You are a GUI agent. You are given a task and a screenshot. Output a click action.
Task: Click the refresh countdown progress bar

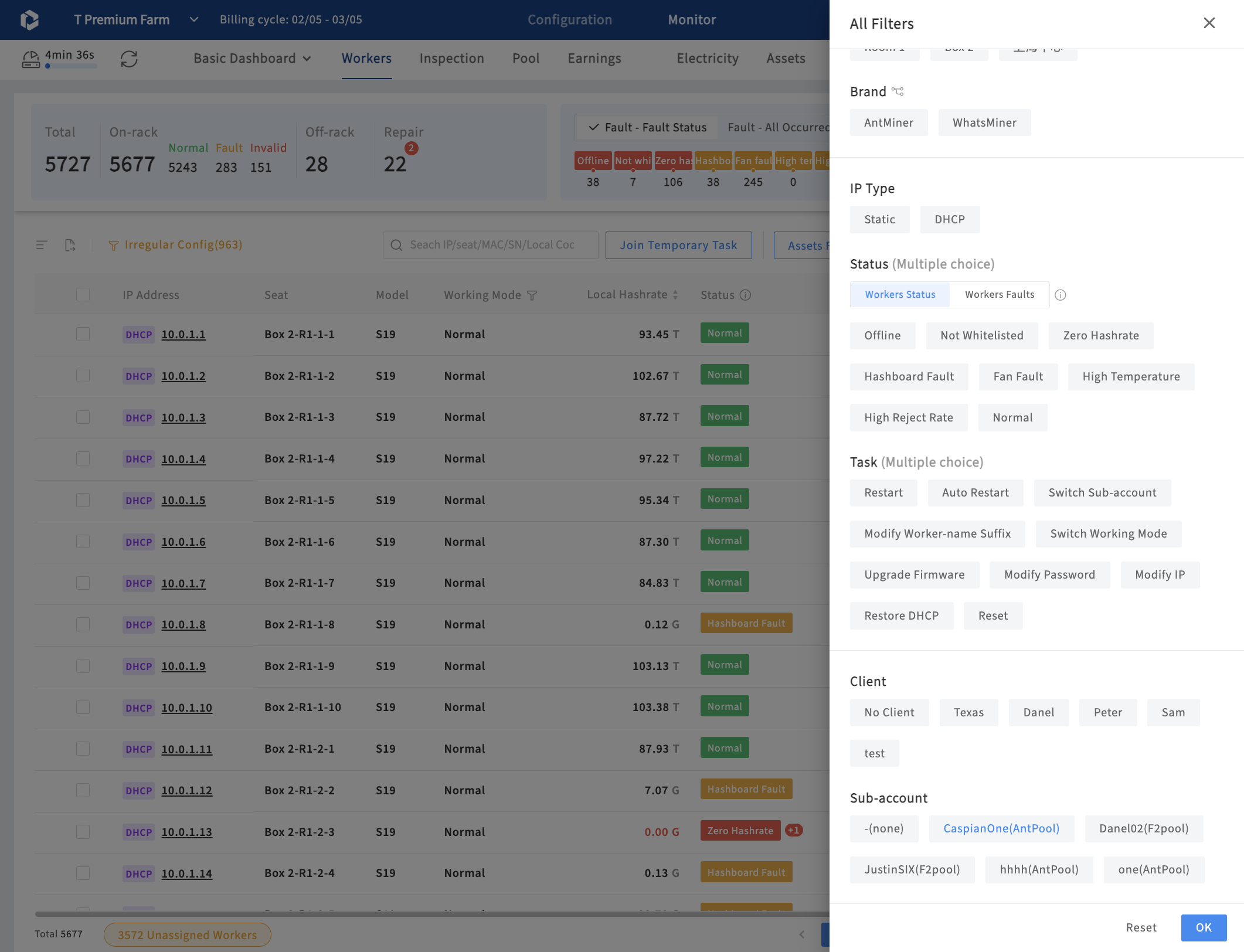coord(71,66)
